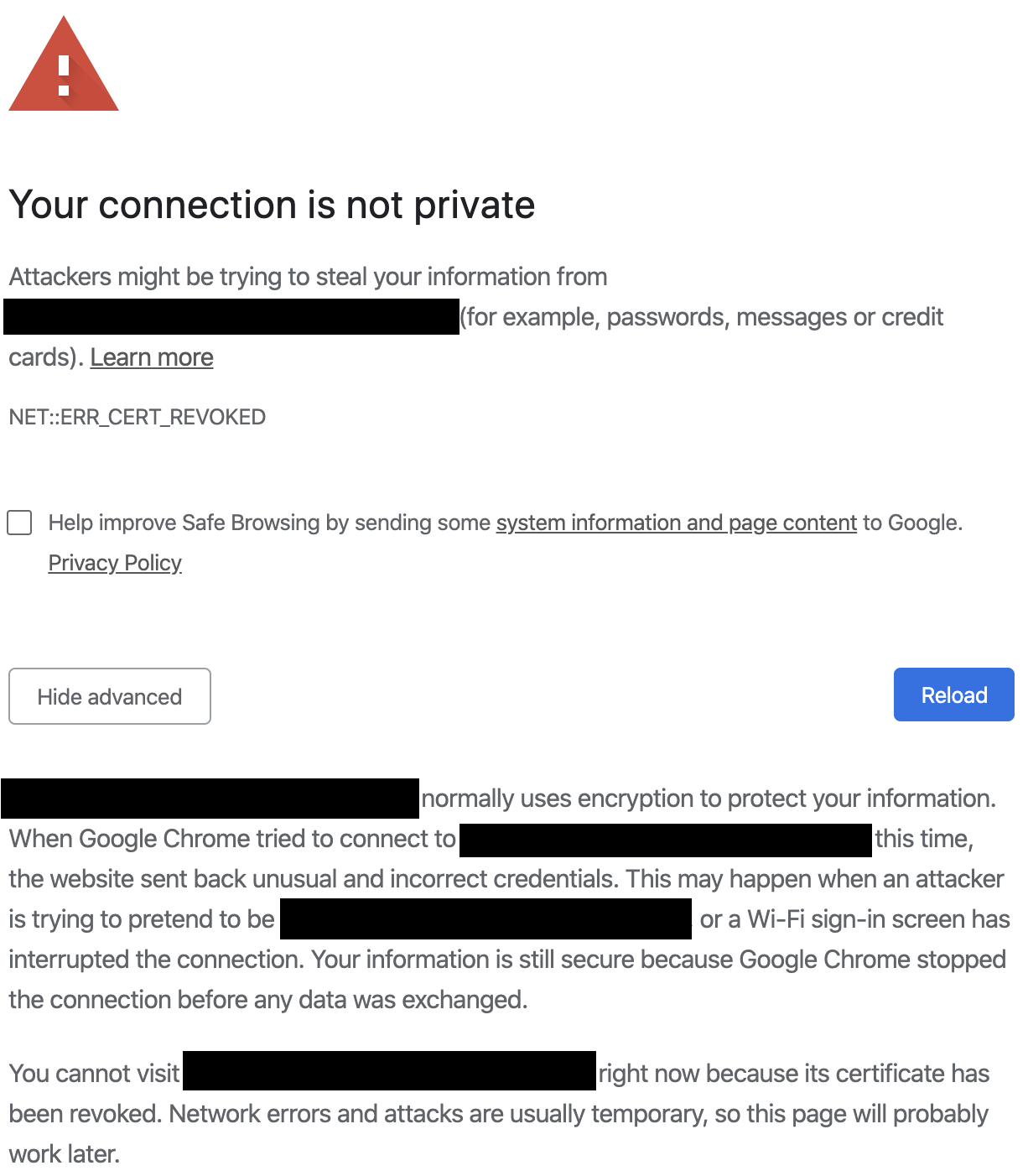Hide the certificate revocation details section

pos(109,696)
